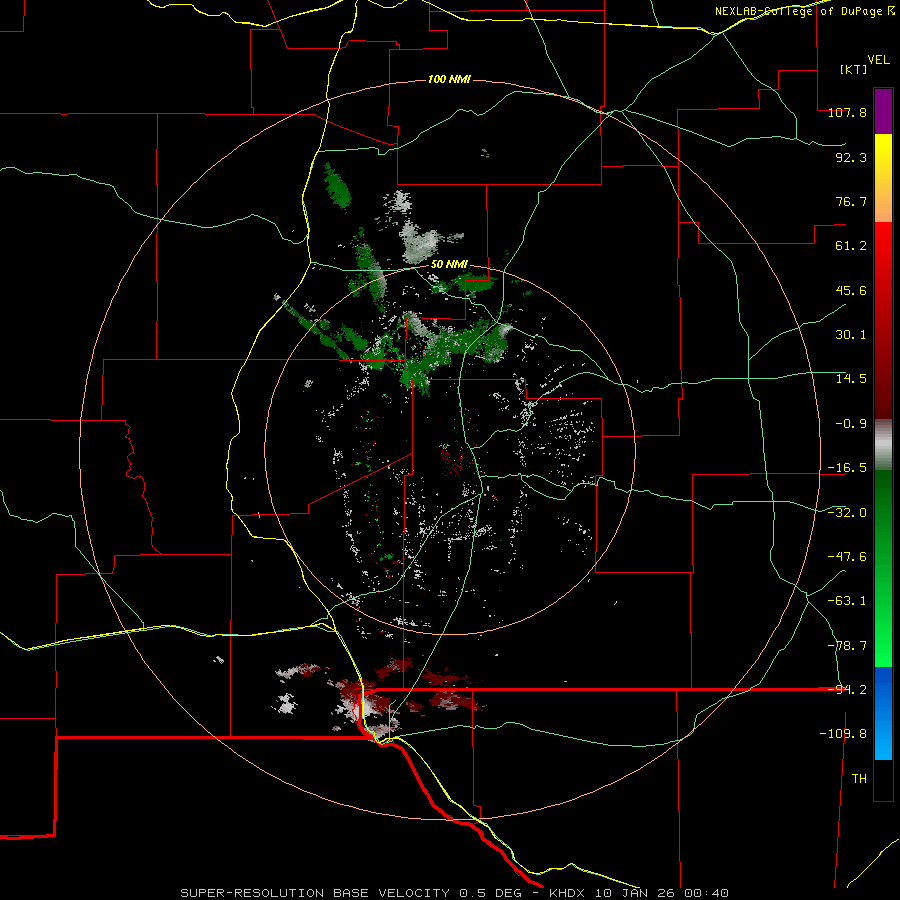This screenshot has width=900, height=900.
Task: Click the 50 NMI range ring label
Action: (449, 264)
